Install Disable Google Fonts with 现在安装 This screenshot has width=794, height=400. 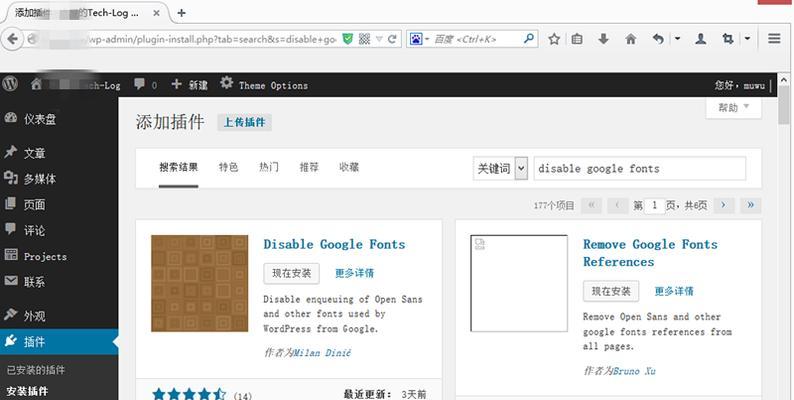(291, 273)
